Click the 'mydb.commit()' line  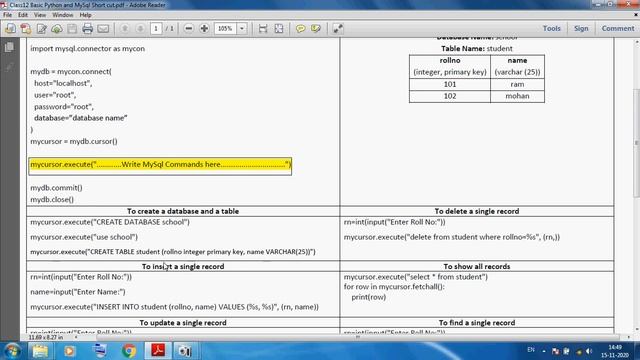coord(56,188)
